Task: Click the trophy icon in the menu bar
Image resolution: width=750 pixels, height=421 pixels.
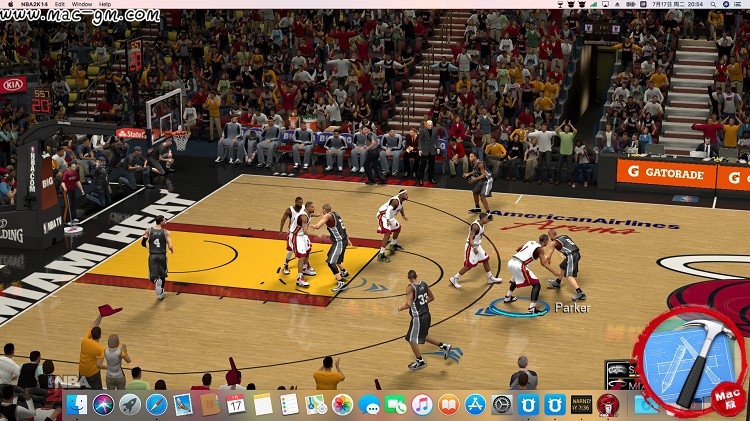Action: coord(560,4)
